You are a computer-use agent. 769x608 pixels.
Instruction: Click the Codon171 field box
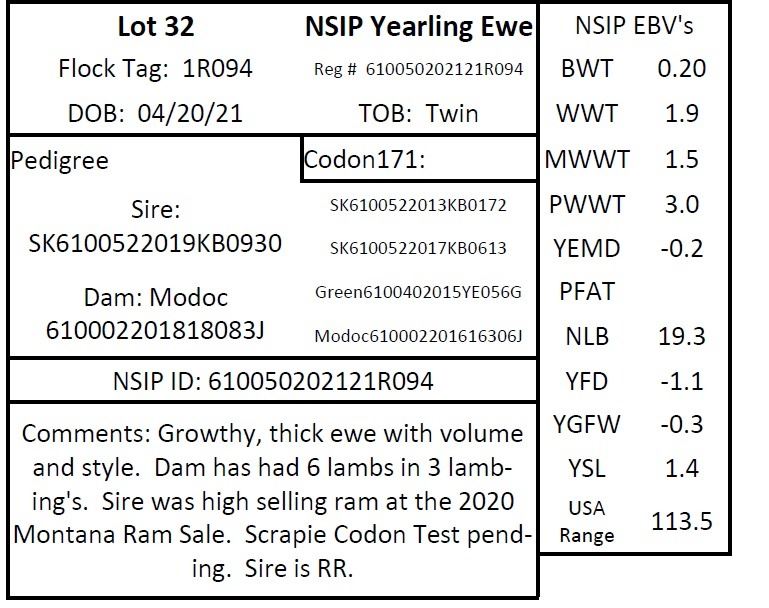click(418, 160)
